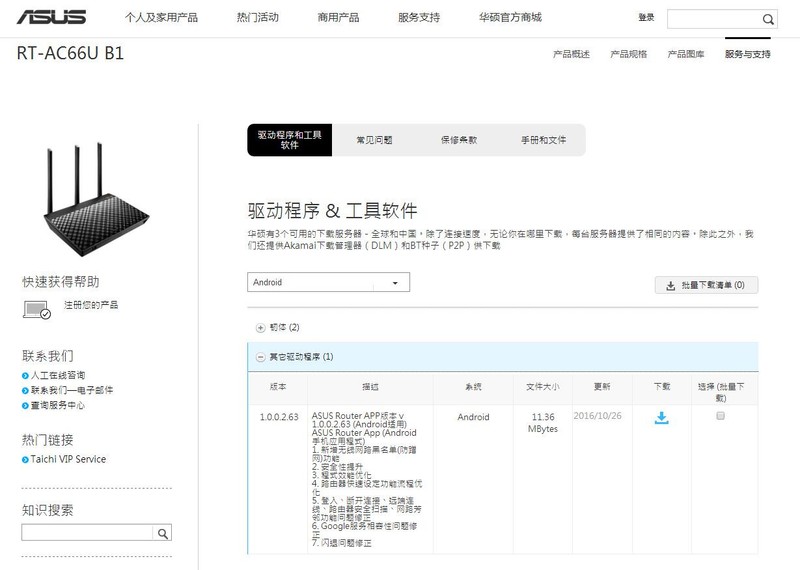Open 热门活动 menu
This screenshot has height=570, width=800.
coord(257,17)
